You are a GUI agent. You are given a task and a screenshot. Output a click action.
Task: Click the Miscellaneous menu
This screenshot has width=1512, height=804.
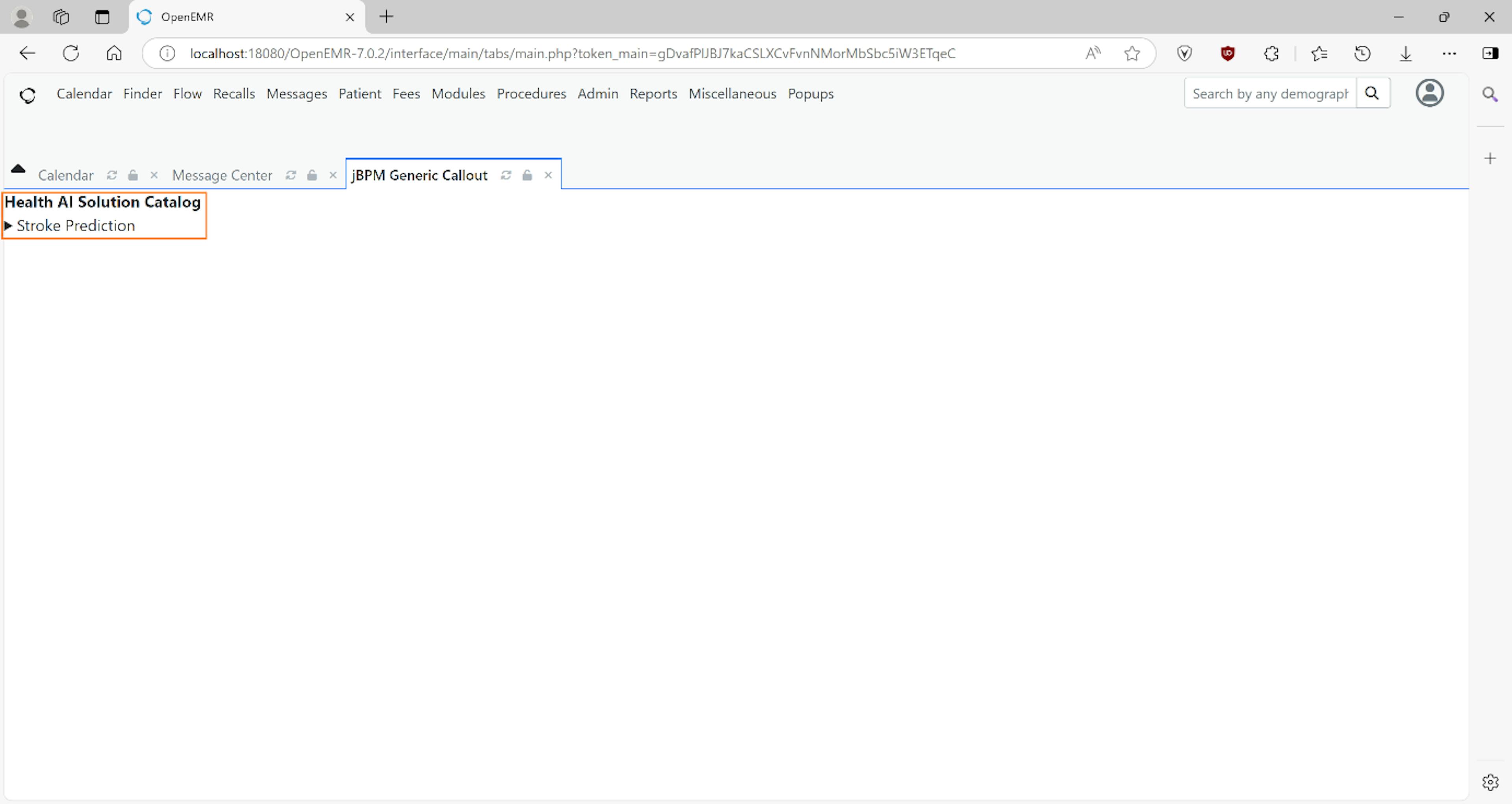tap(732, 94)
